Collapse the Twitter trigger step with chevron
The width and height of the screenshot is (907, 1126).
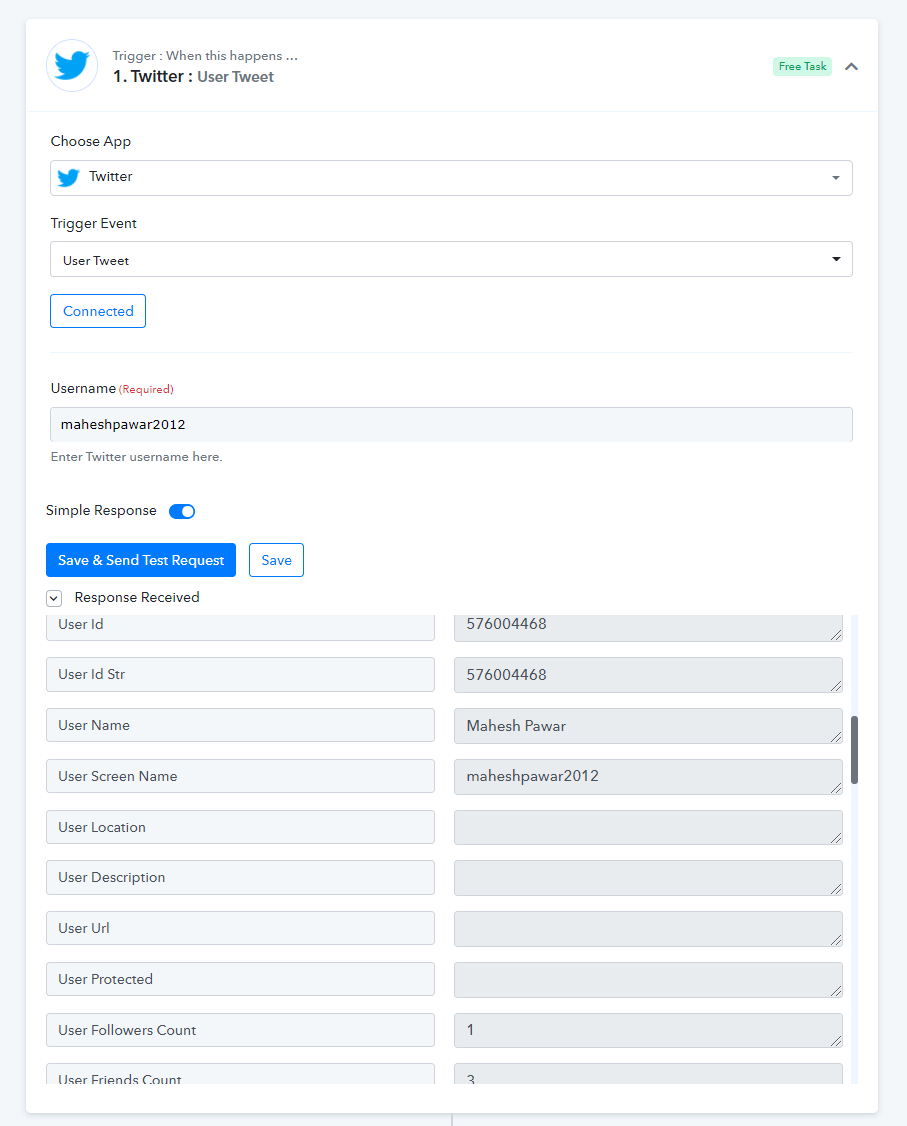coord(851,66)
